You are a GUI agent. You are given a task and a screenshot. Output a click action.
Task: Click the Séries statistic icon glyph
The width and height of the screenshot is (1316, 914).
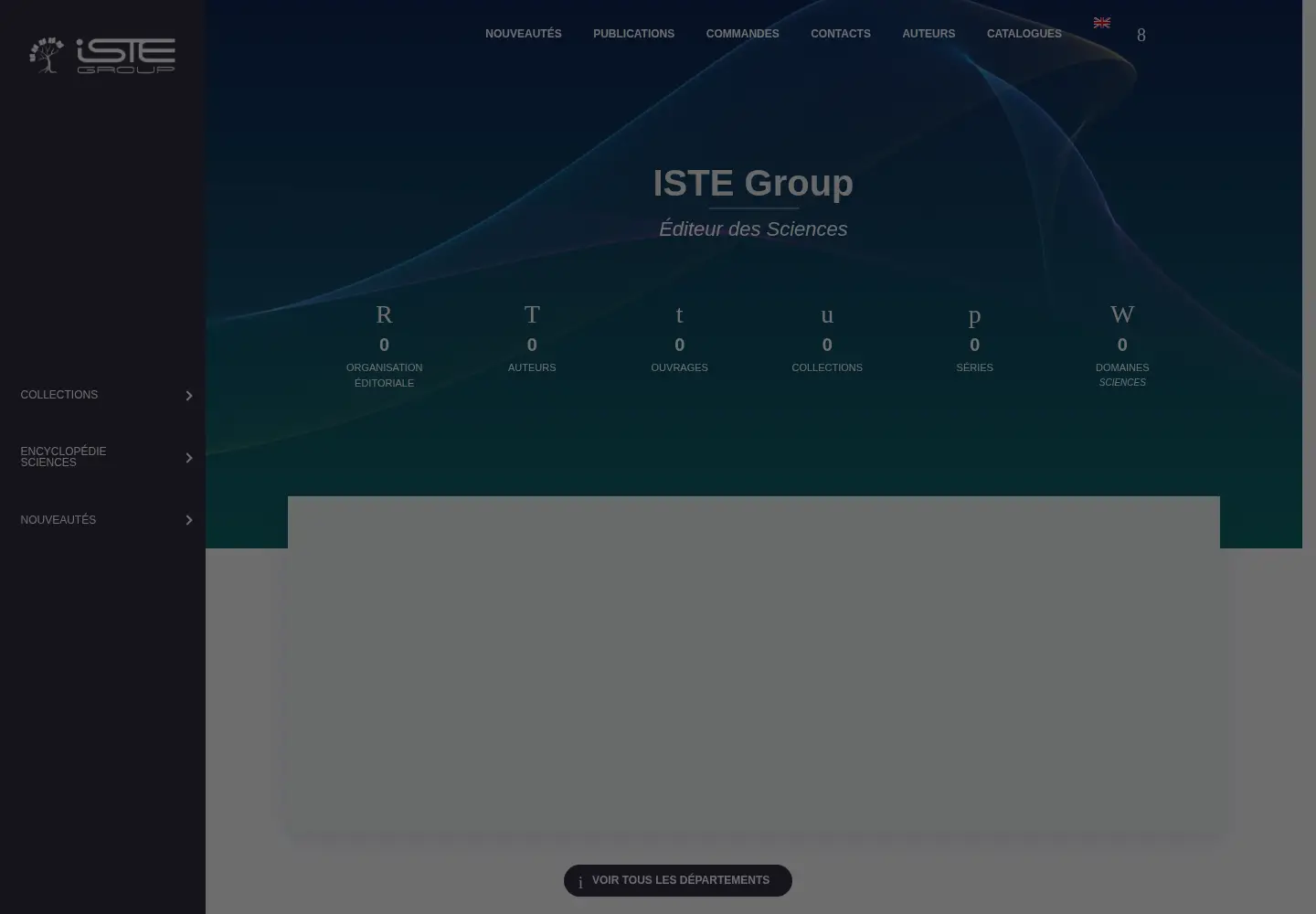974,315
